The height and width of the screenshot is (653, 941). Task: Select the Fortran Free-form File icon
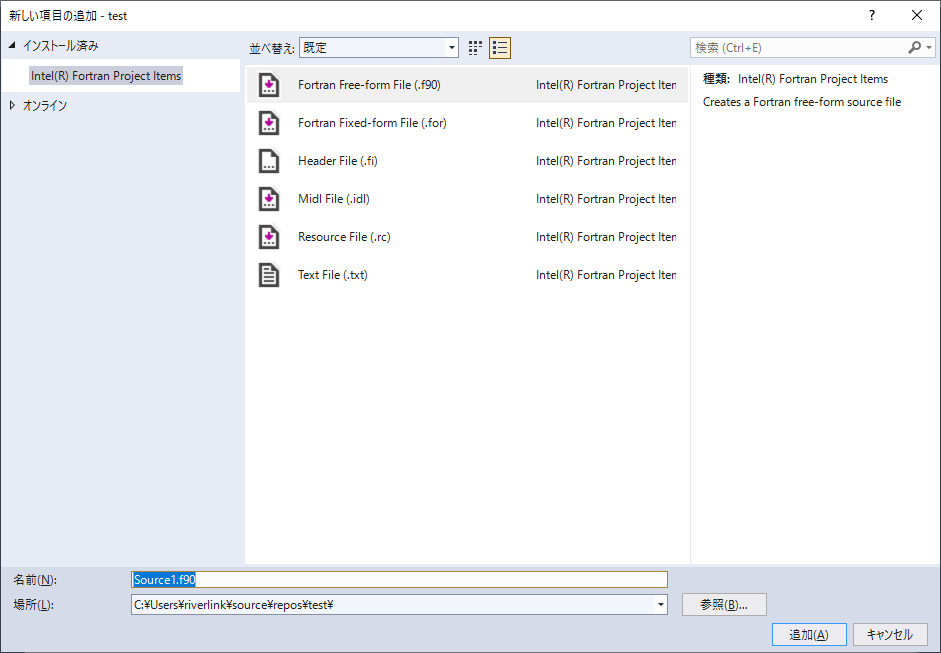[269, 85]
